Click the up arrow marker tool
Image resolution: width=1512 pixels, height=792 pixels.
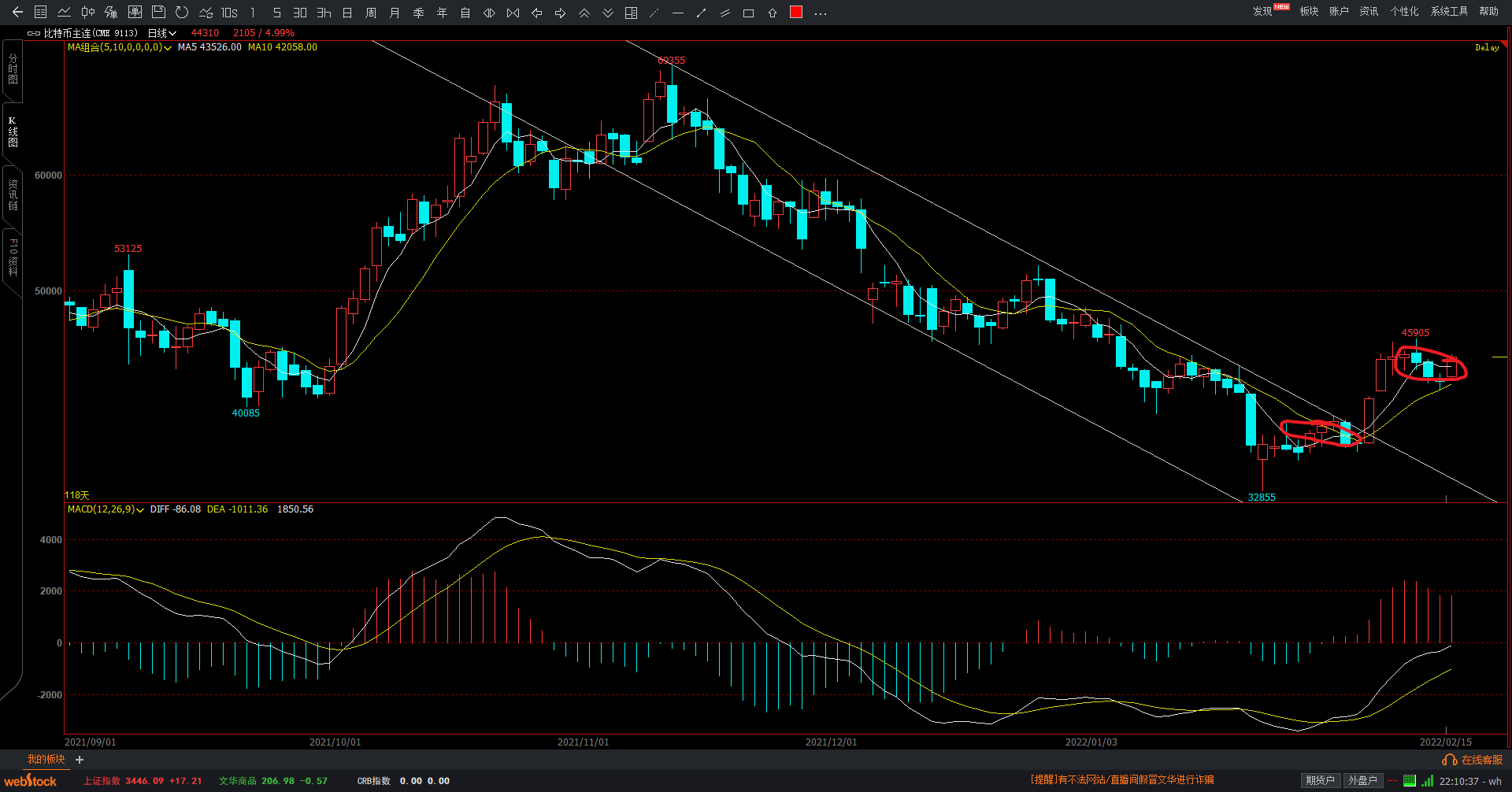click(x=772, y=13)
